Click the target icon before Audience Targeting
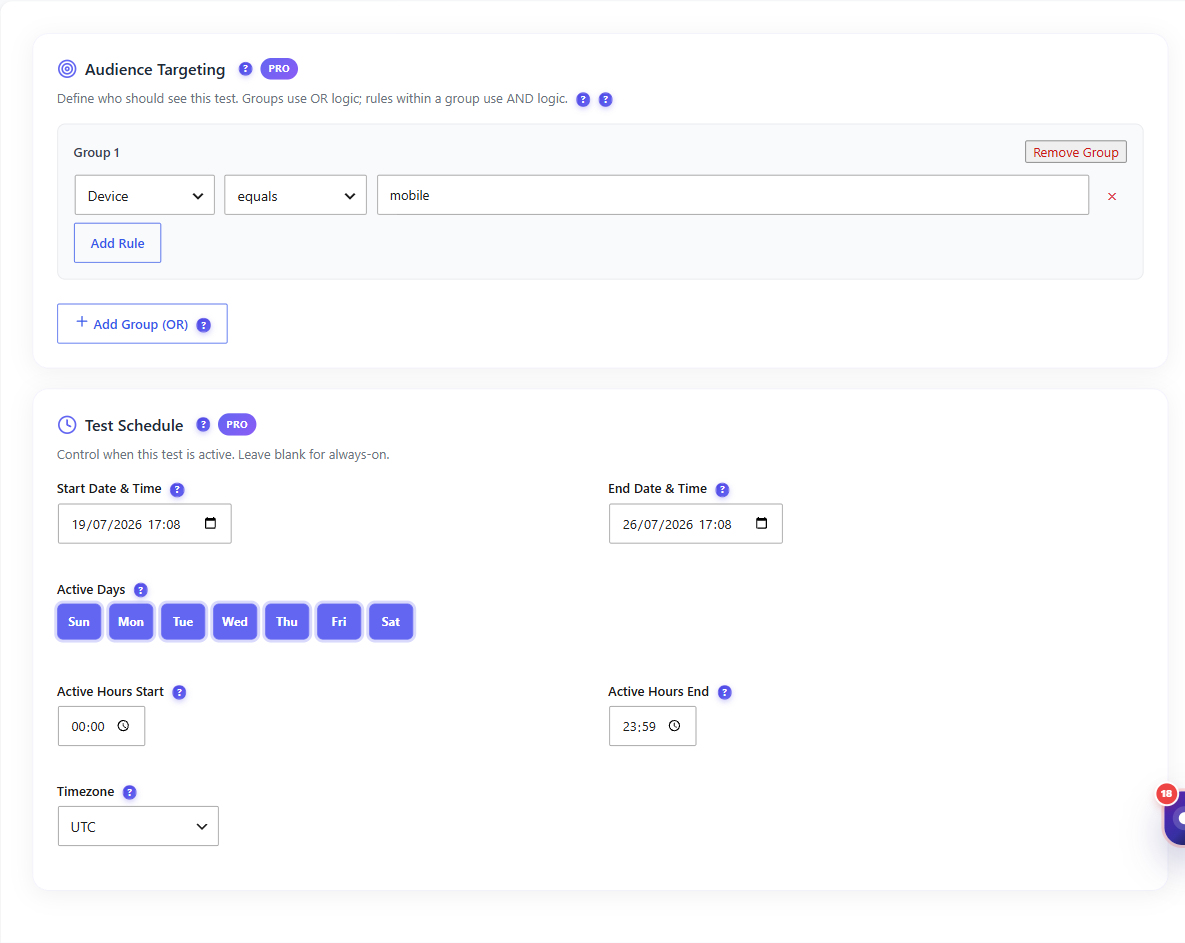Image resolution: width=1185 pixels, height=943 pixels. tap(67, 69)
